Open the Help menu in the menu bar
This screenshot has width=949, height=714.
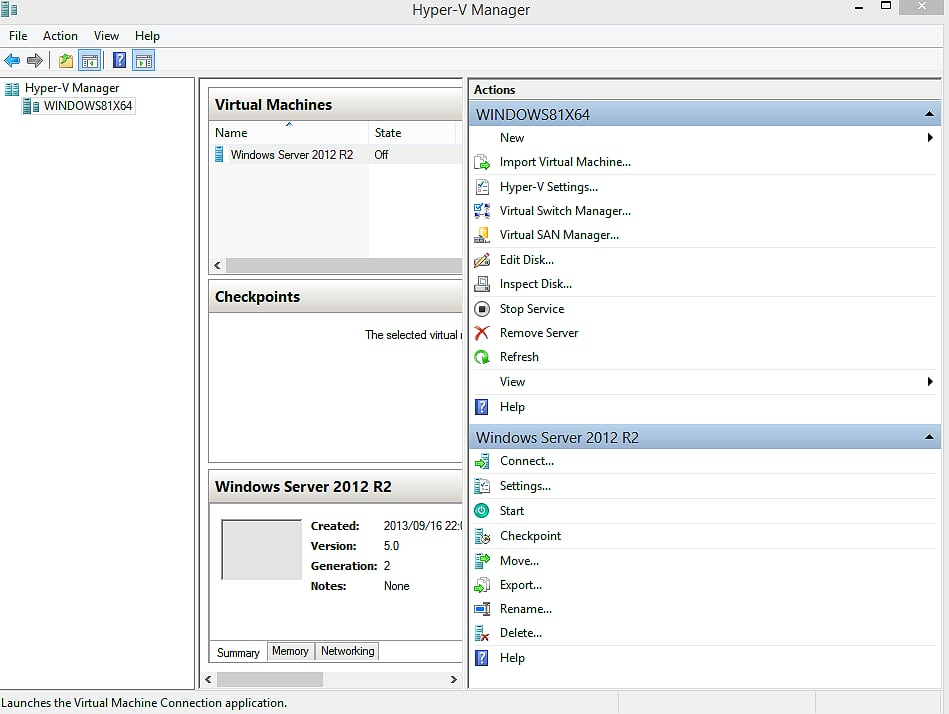(x=147, y=36)
